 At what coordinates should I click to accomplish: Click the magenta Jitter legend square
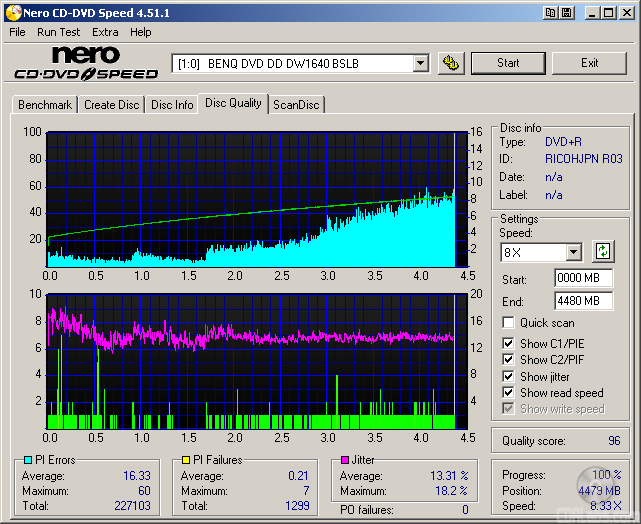pyautogui.click(x=344, y=460)
